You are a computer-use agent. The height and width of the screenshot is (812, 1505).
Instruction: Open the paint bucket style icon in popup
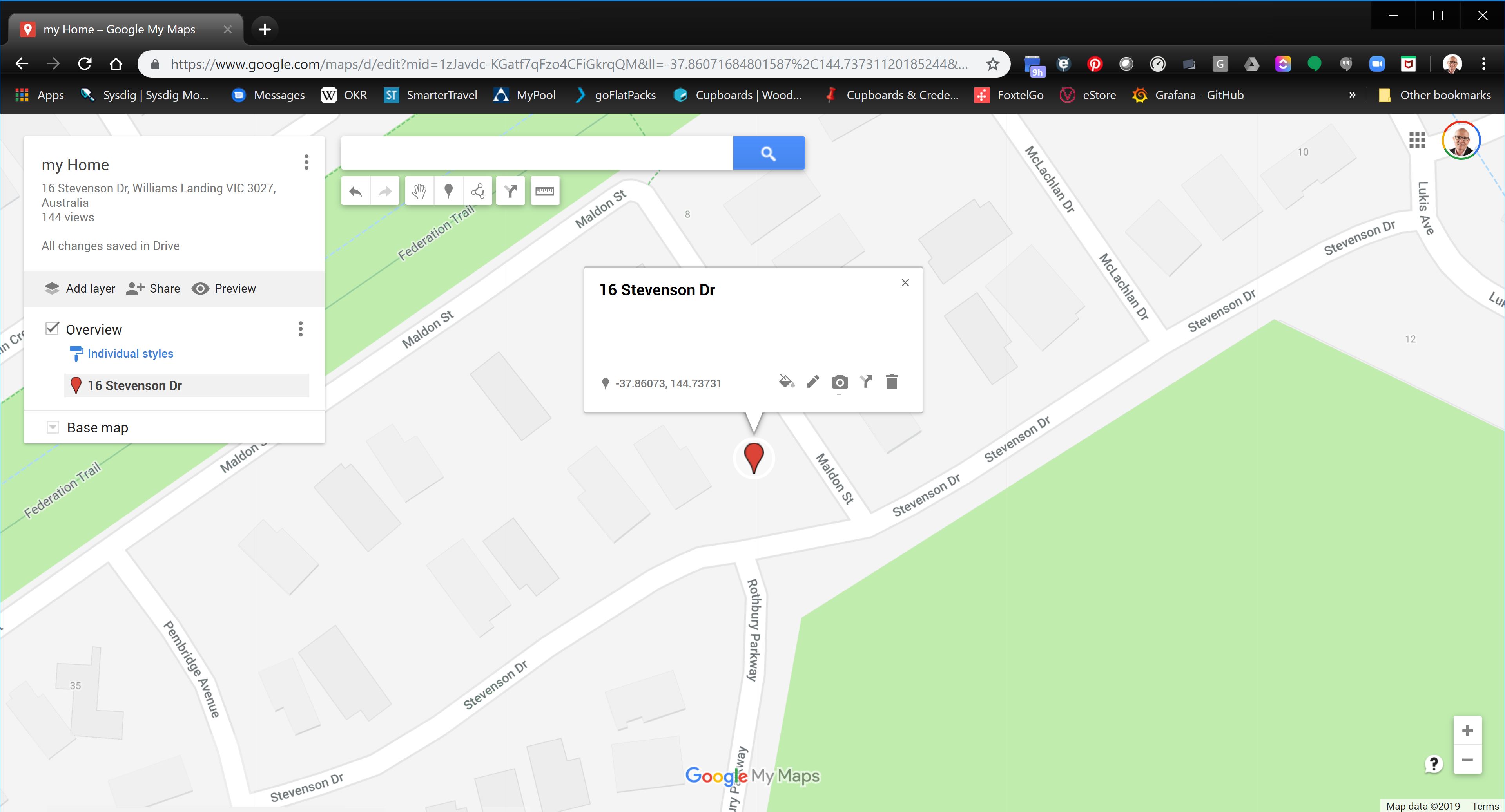click(x=786, y=382)
